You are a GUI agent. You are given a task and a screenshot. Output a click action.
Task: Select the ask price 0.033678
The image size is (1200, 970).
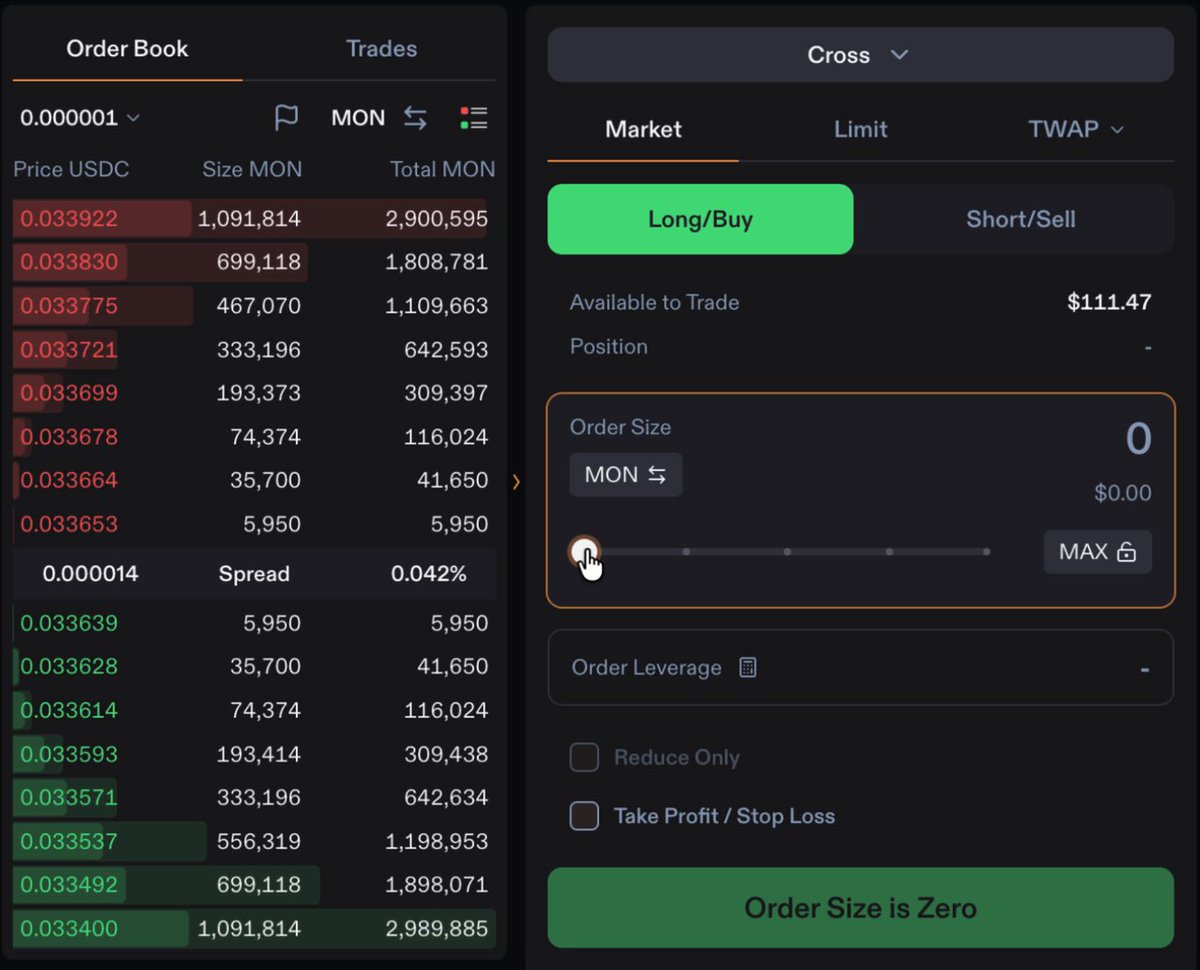tap(69, 437)
